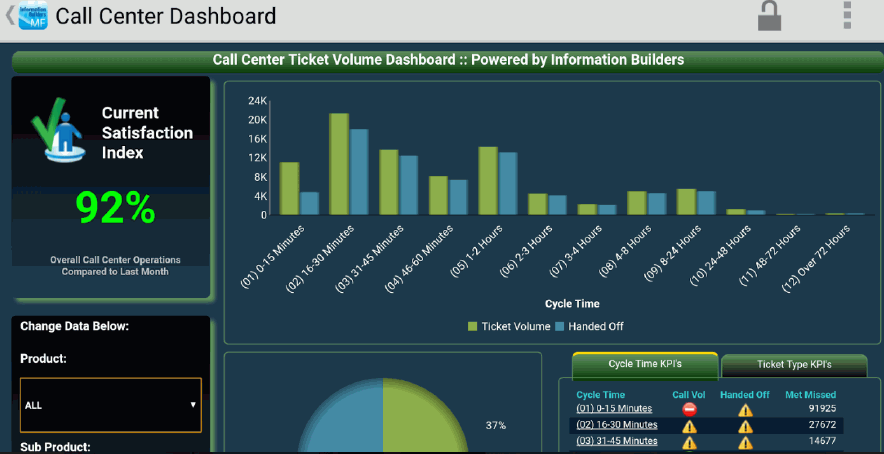Click the 37% pie chart label

tap(496, 425)
